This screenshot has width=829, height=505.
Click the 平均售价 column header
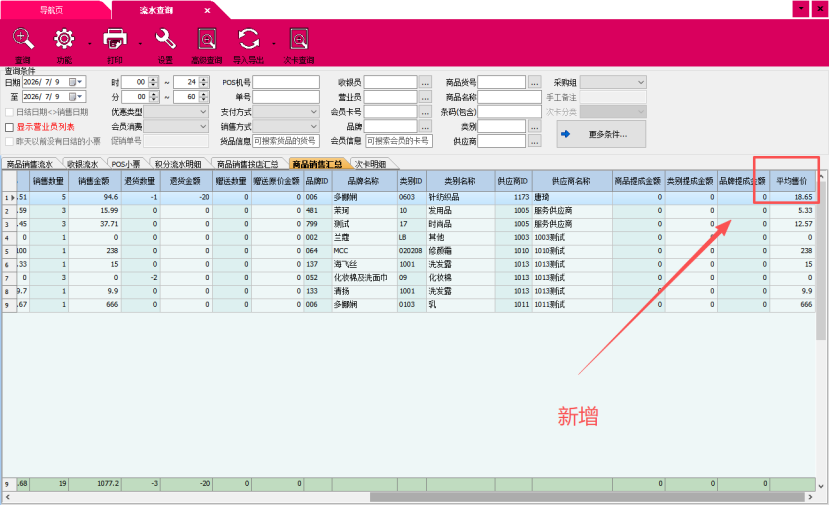click(x=791, y=181)
